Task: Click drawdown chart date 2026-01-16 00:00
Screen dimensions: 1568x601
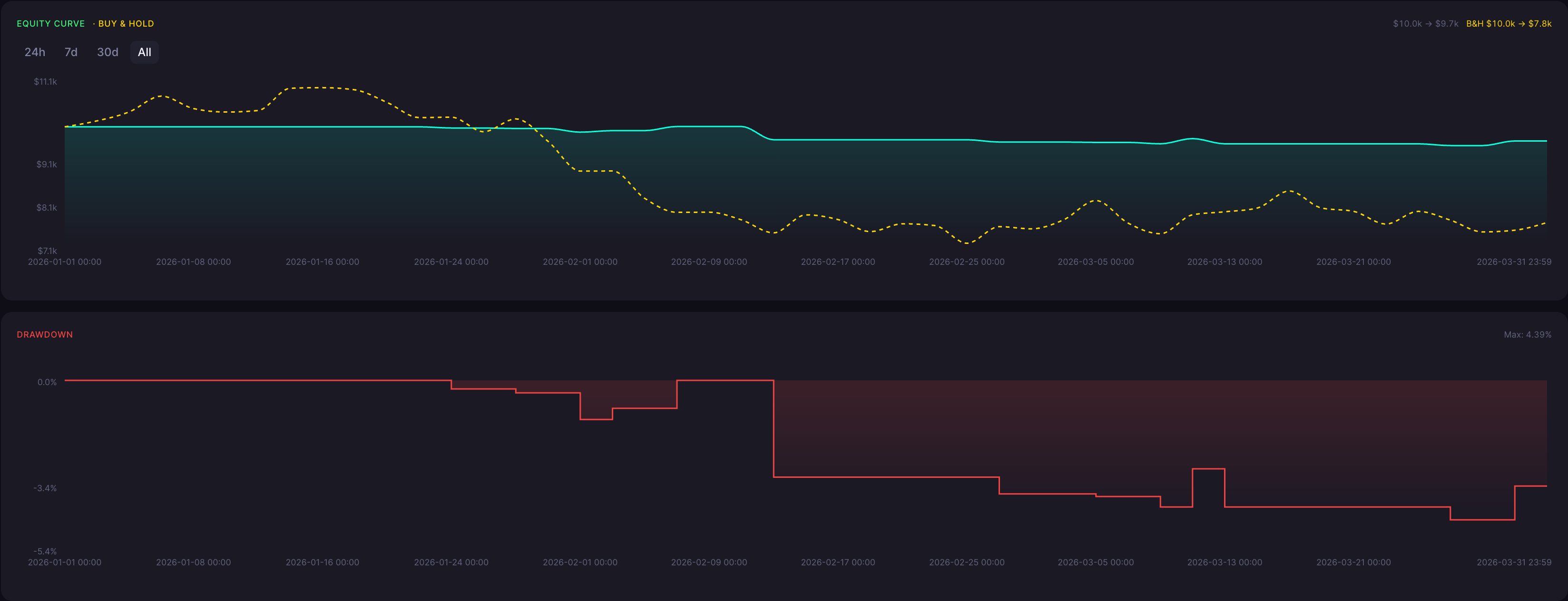Action: [x=323, y=562]
